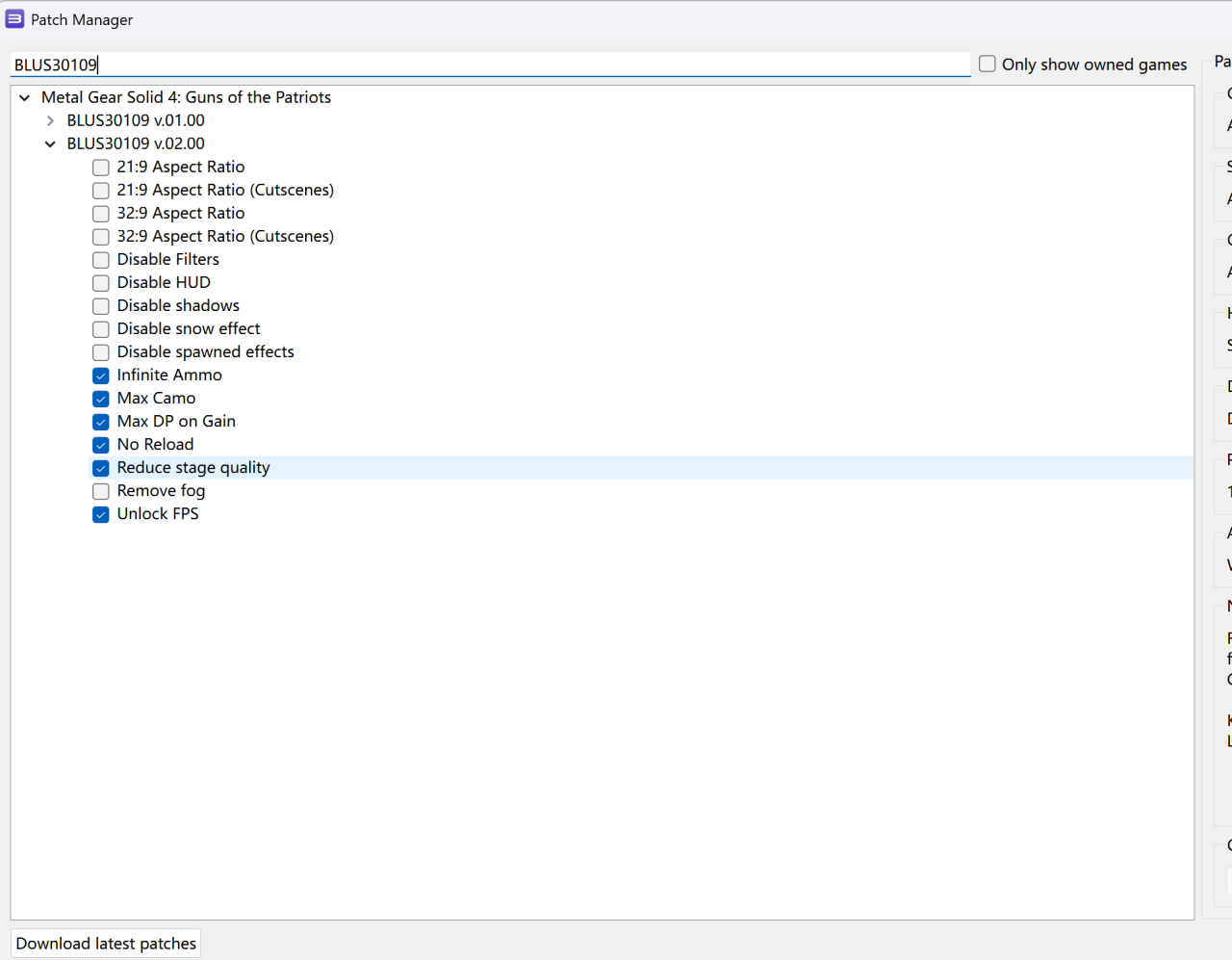The width and height of the screenshot is (1232, 960).
Task: Check the Disable HUD checkbox
Action: point(101,283)
